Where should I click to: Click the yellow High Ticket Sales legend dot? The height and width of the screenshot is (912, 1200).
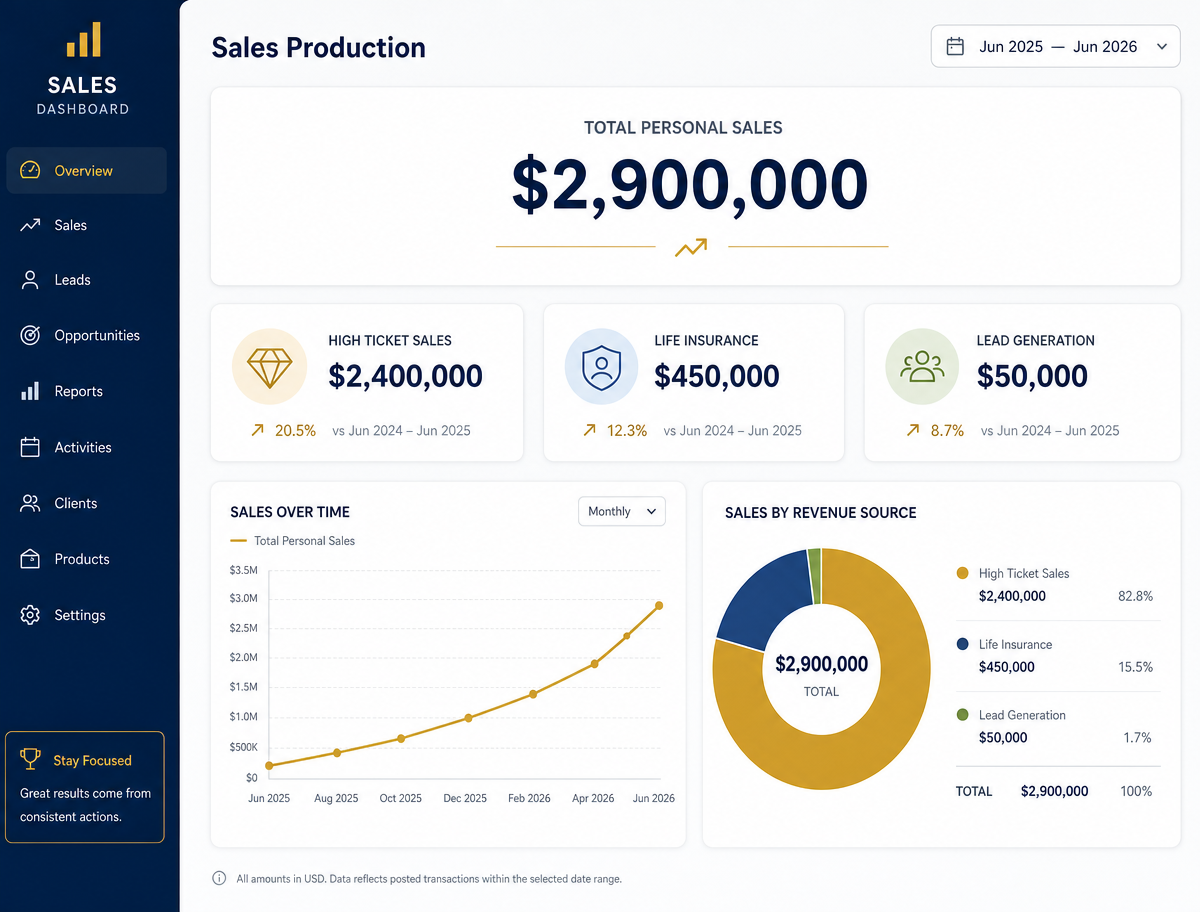pyautogui.click(x=962, y=573)
